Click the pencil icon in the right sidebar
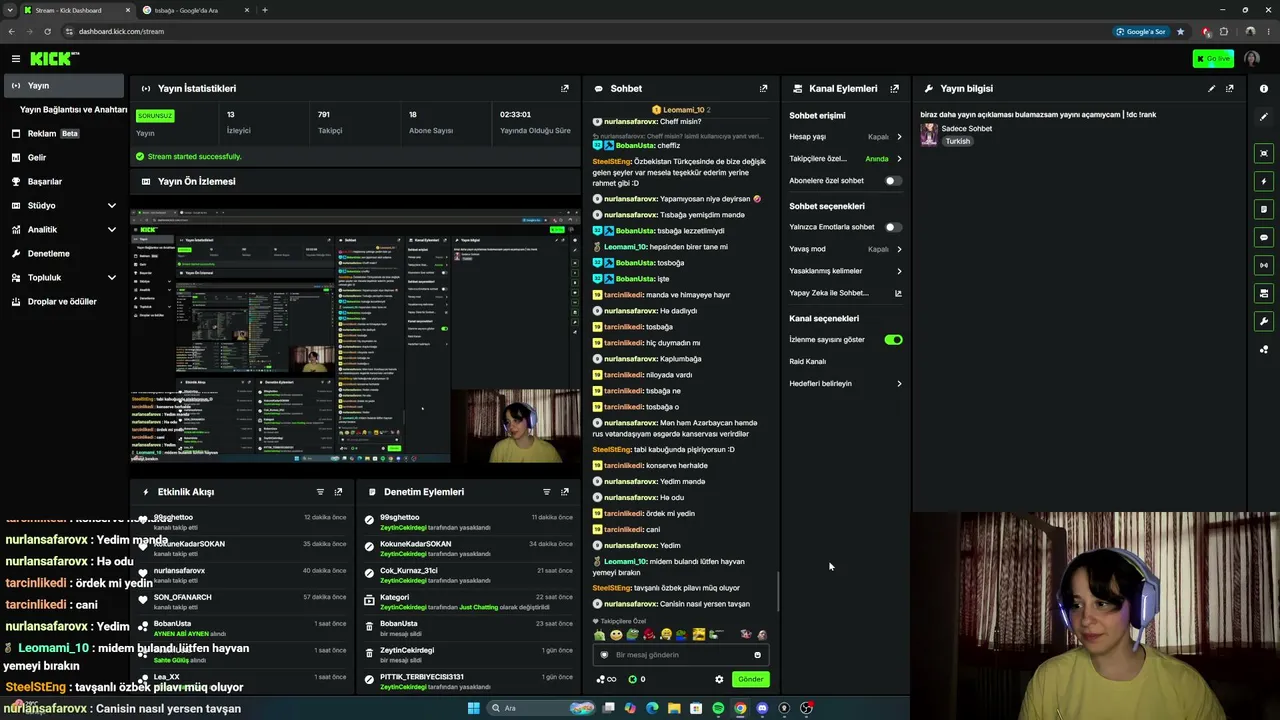Image resolution: width=1280 pixels, height=720 pixels. (1264, 117)
